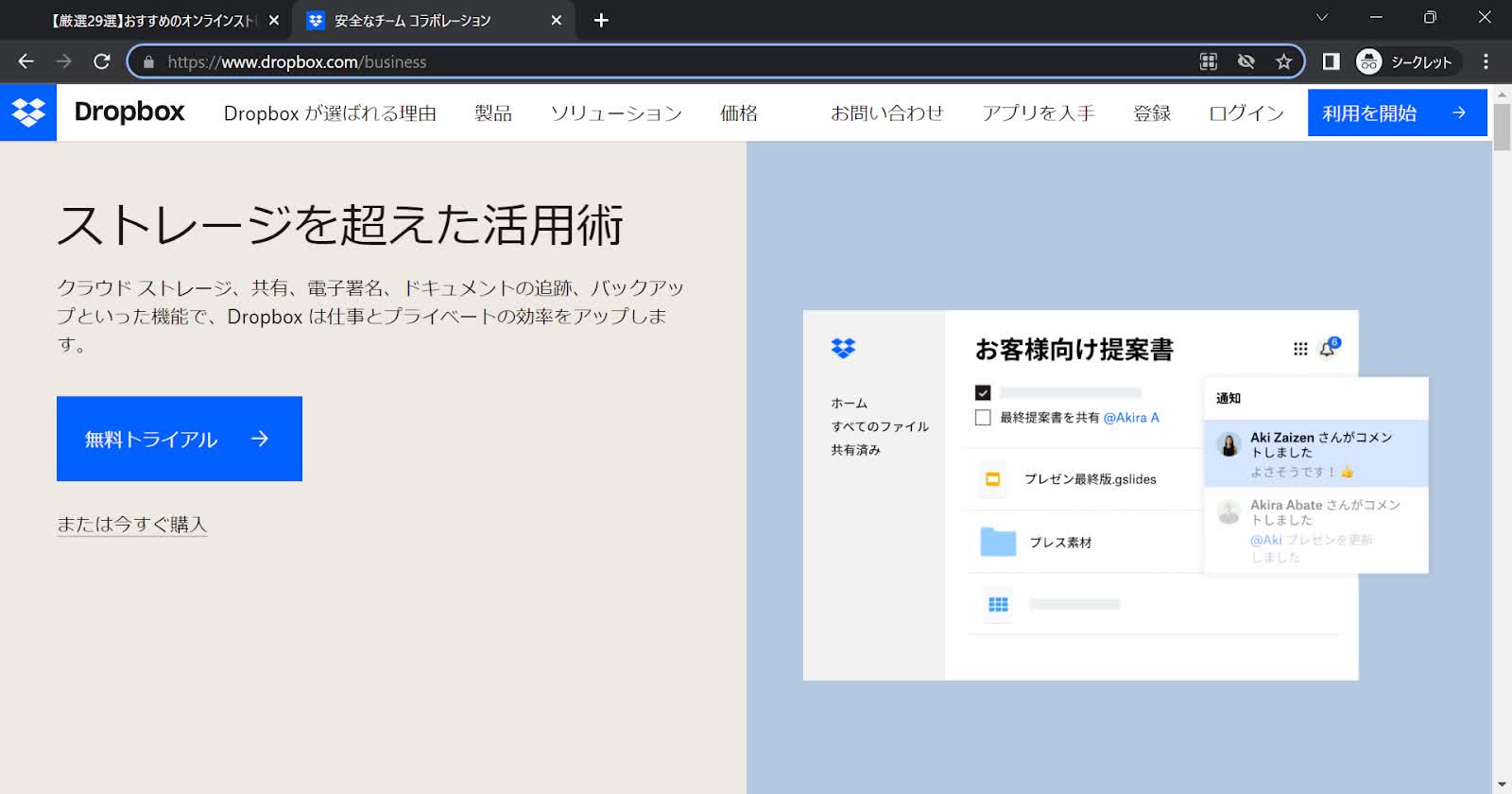The width and height of the screenshot is (1512, 794).
Task: Click the 利用を開始 button
Action: (1398, 112)
